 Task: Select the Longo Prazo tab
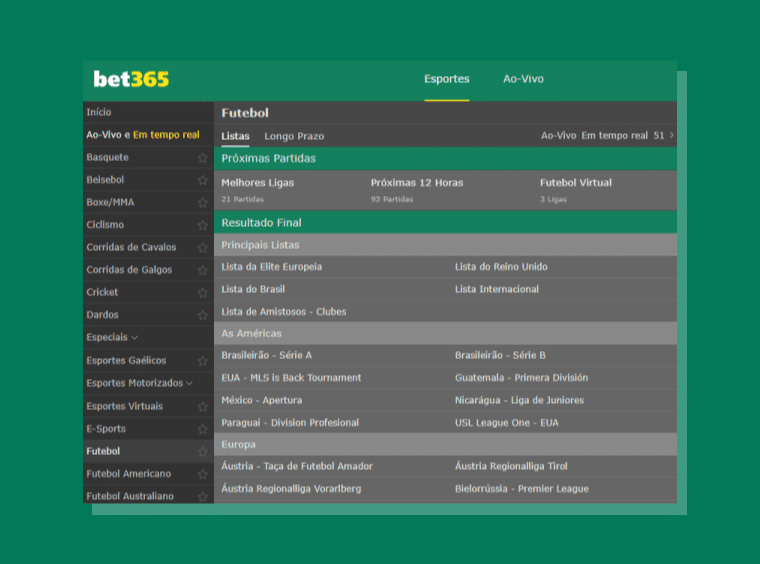click(294, 136)
